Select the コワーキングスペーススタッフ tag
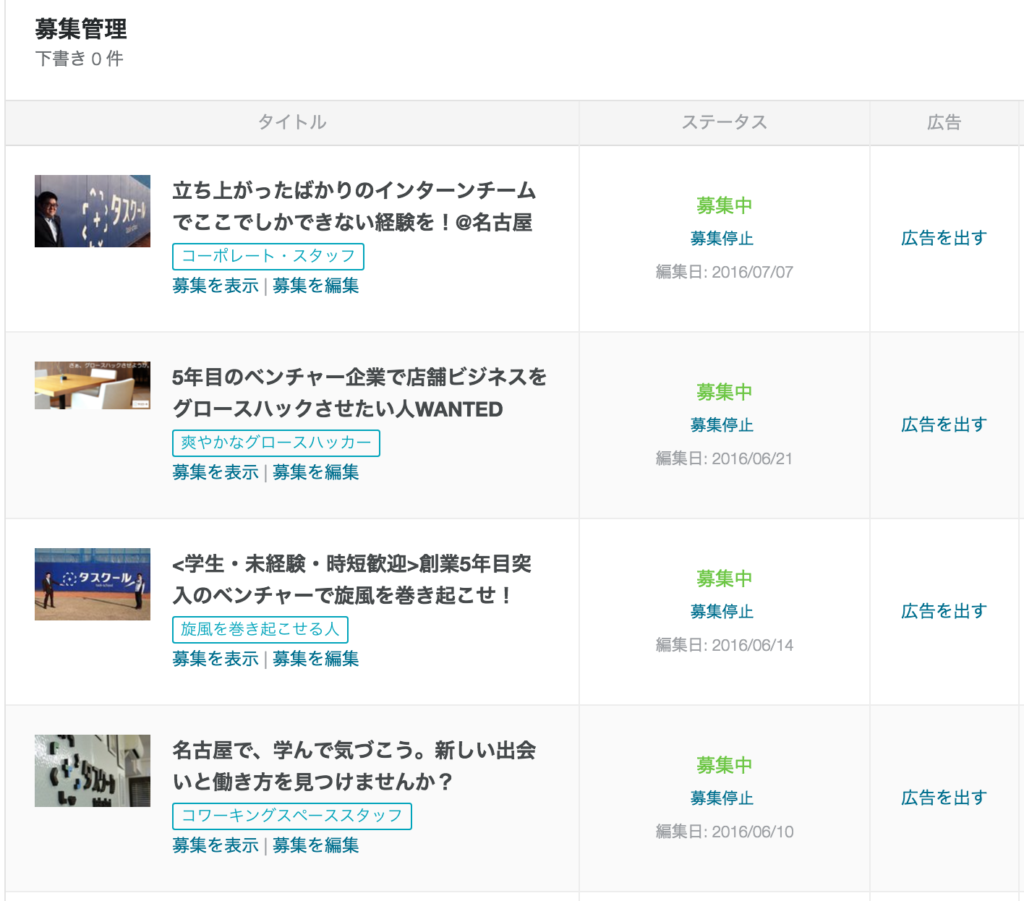This screenshot has width=1024, height=901. pos(292,816)
